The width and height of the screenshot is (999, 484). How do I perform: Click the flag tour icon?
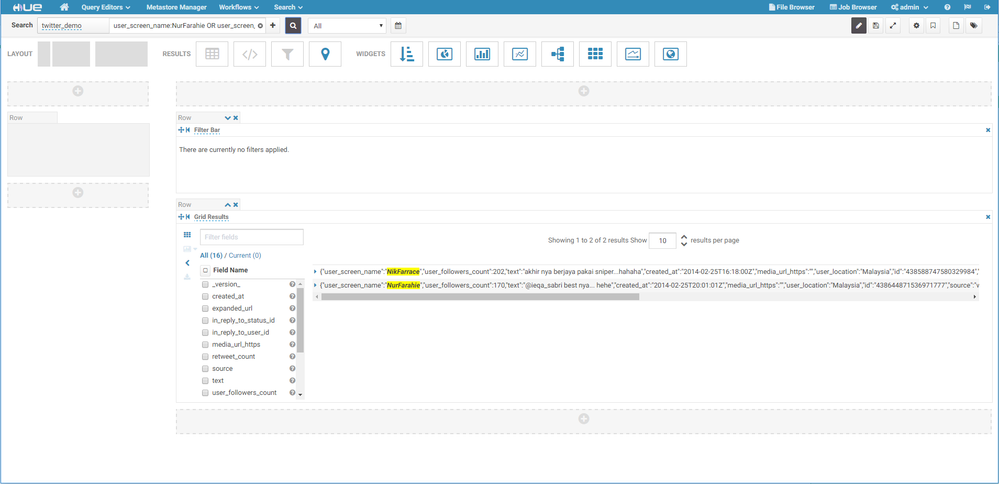(x=967, y=7)
